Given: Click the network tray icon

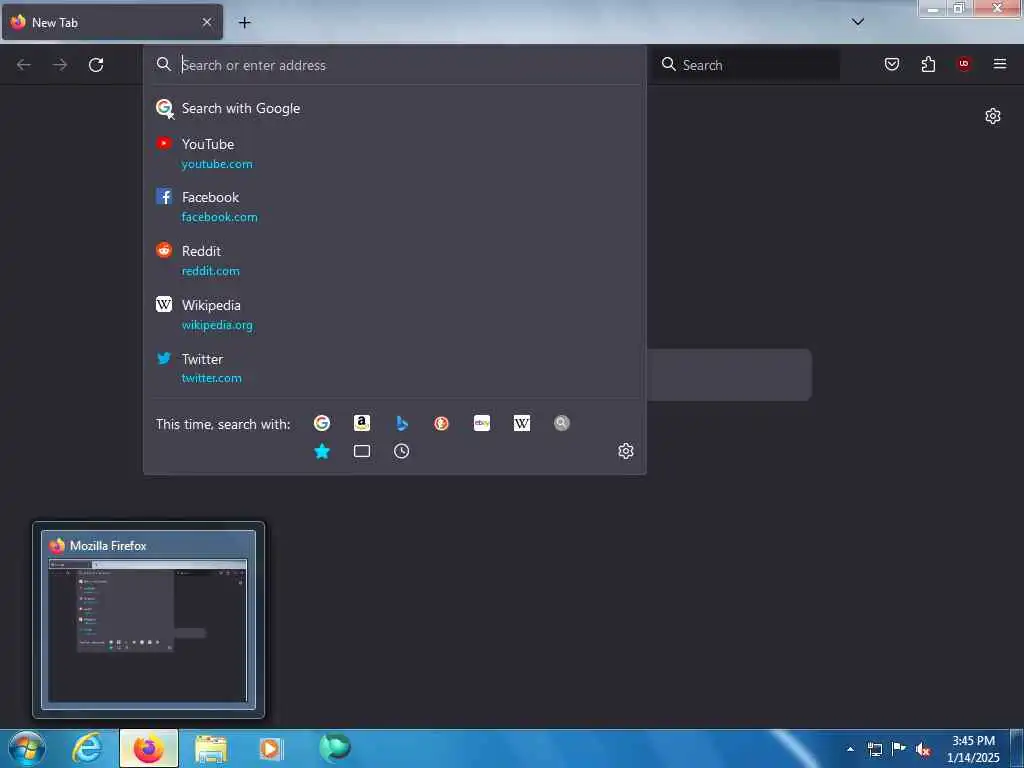Looking at the screenshot, I should [x=874, y=749].
